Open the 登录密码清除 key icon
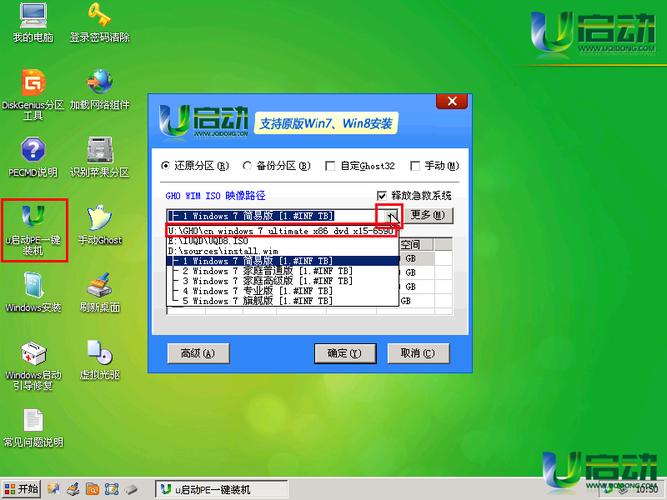The height and width of the screenshot is (500, 667). click(100, 22)
